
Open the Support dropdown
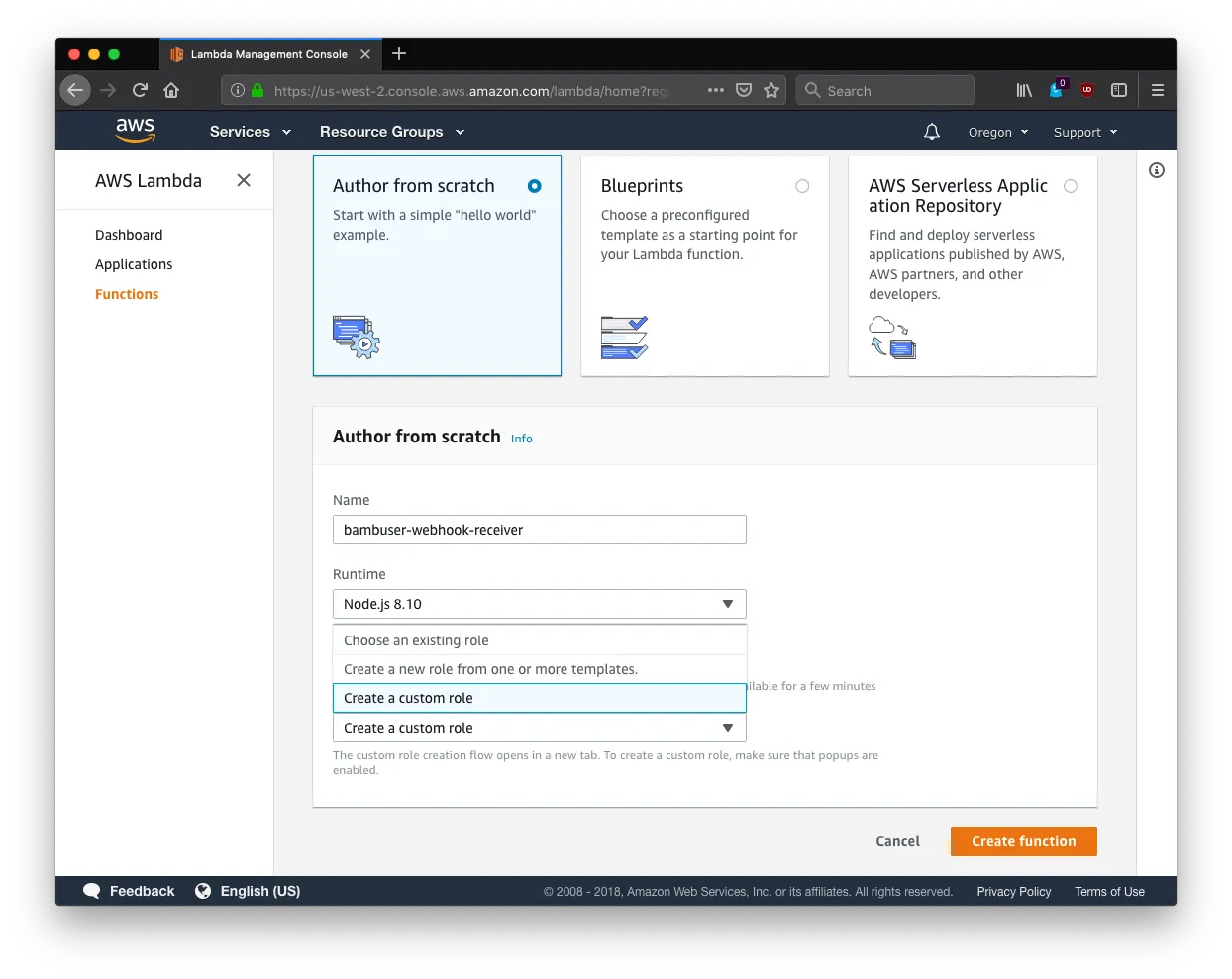coord(1085,132)
